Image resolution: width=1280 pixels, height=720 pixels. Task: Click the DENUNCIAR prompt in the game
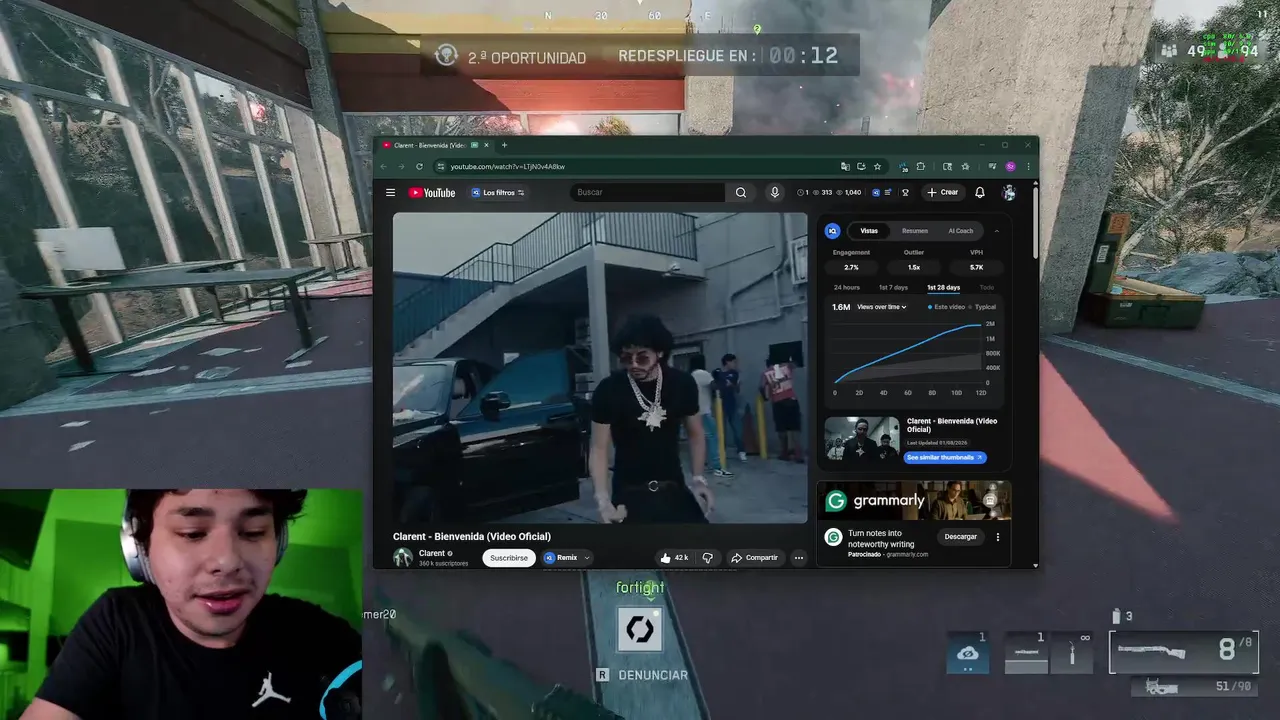(642, 675)
